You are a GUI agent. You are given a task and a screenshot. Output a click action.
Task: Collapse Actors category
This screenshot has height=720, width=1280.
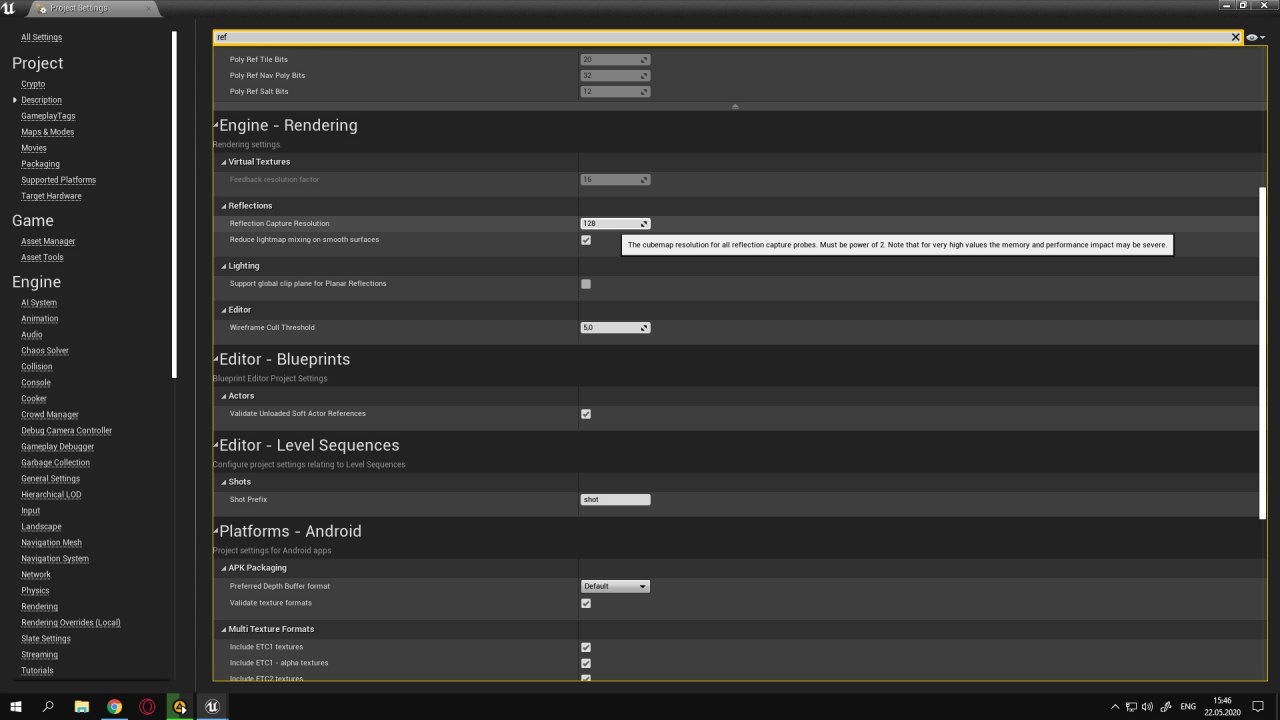(224, 396)
